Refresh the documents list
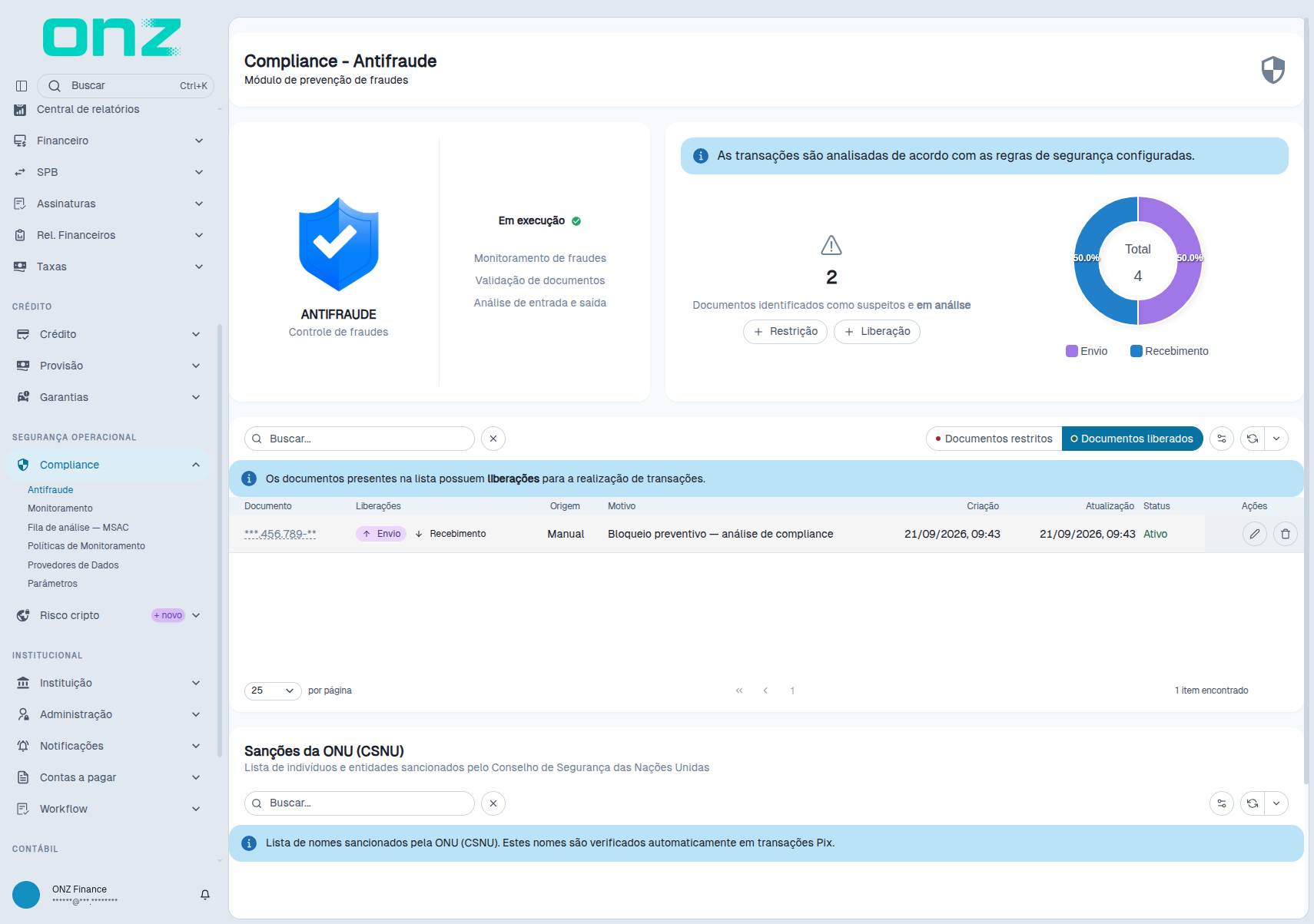1314x924 pixels. (x=1253, y=439)
